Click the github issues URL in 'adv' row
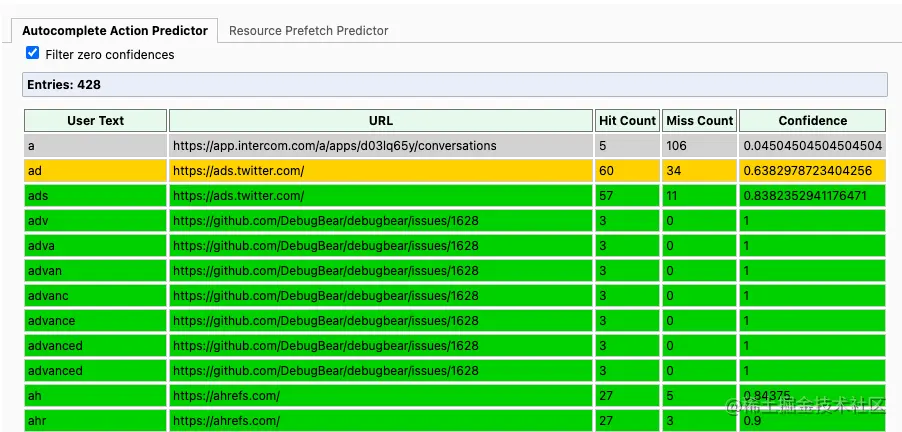902x432 pixels. click(x=381, y=221)
